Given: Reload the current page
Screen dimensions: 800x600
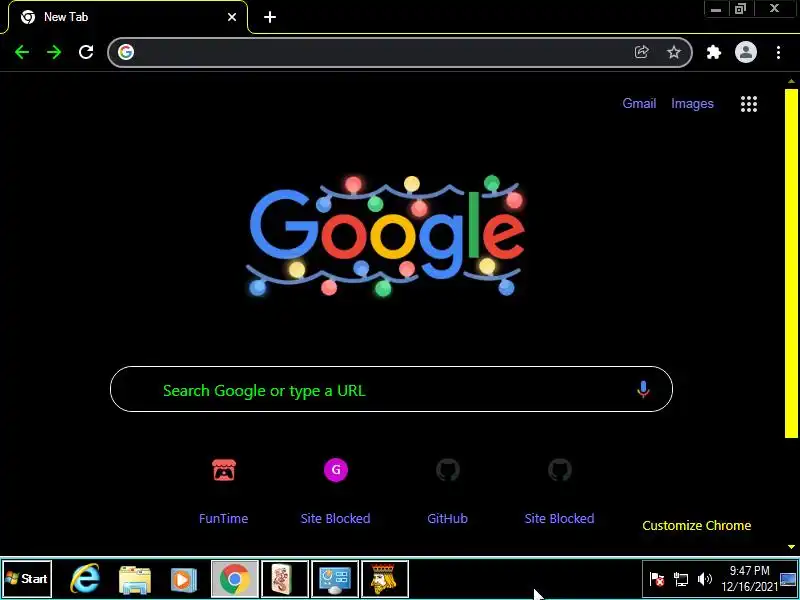Looking at the screenshot, I should click(x=86, y=52).
